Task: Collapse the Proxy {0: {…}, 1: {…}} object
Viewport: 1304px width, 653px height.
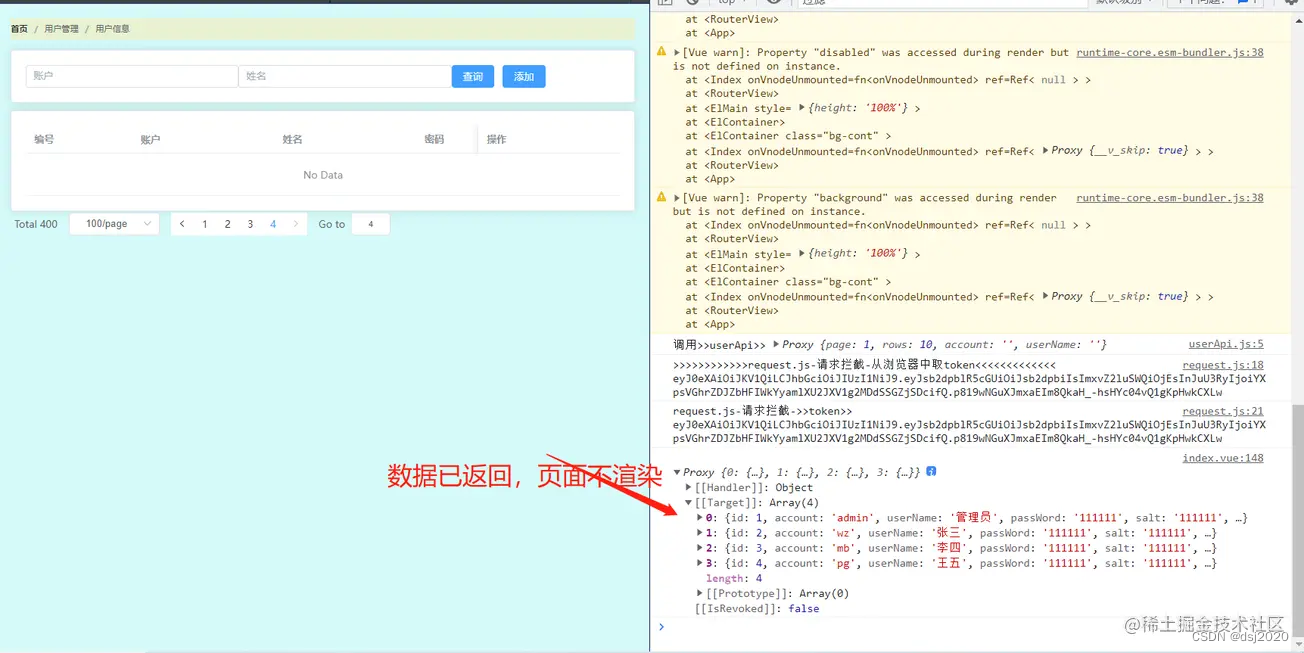Action: [x=677, y=472]
